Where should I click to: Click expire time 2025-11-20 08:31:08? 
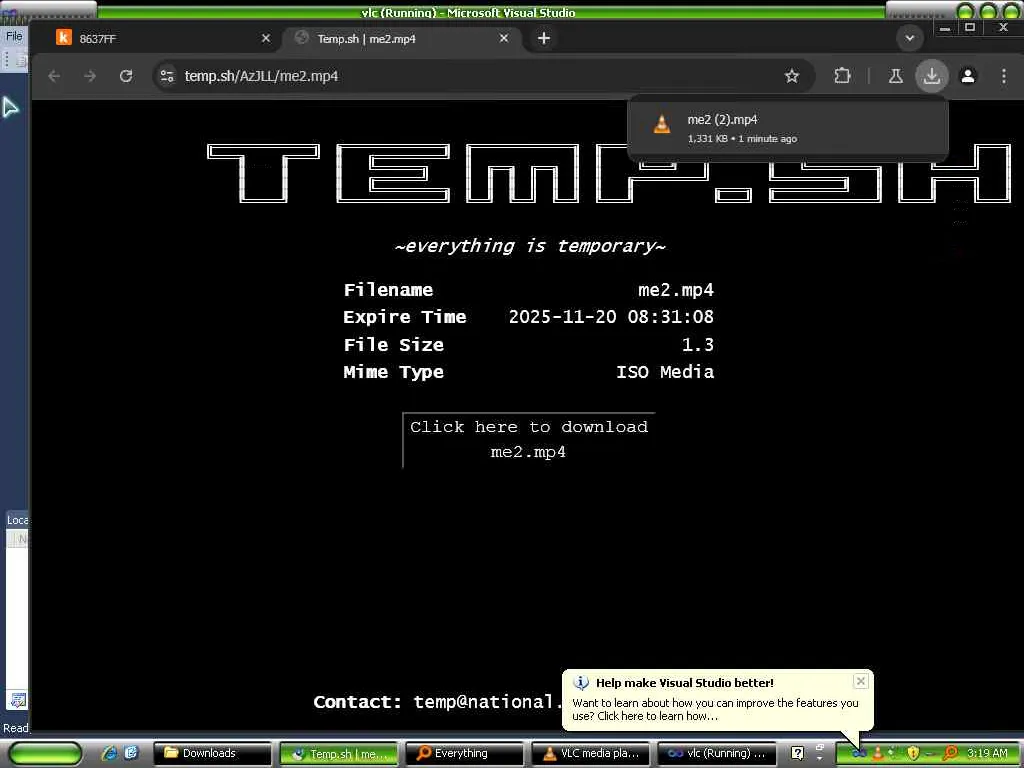(611, 317)
